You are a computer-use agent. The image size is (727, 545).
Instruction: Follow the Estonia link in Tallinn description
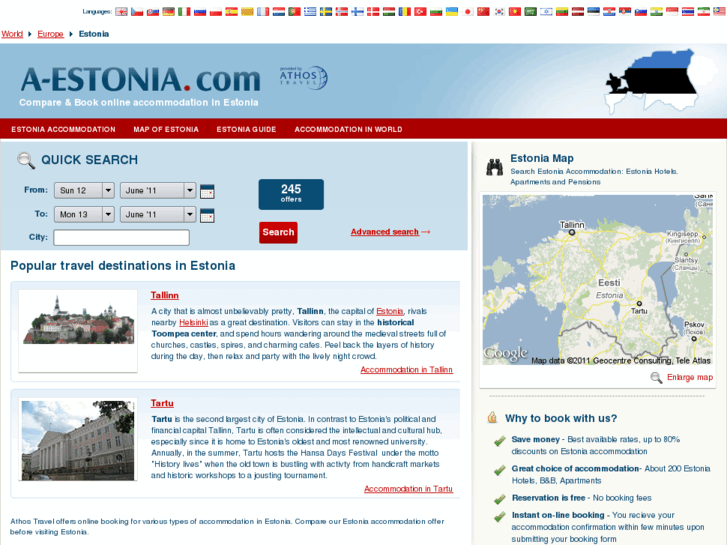click(389, 311)
